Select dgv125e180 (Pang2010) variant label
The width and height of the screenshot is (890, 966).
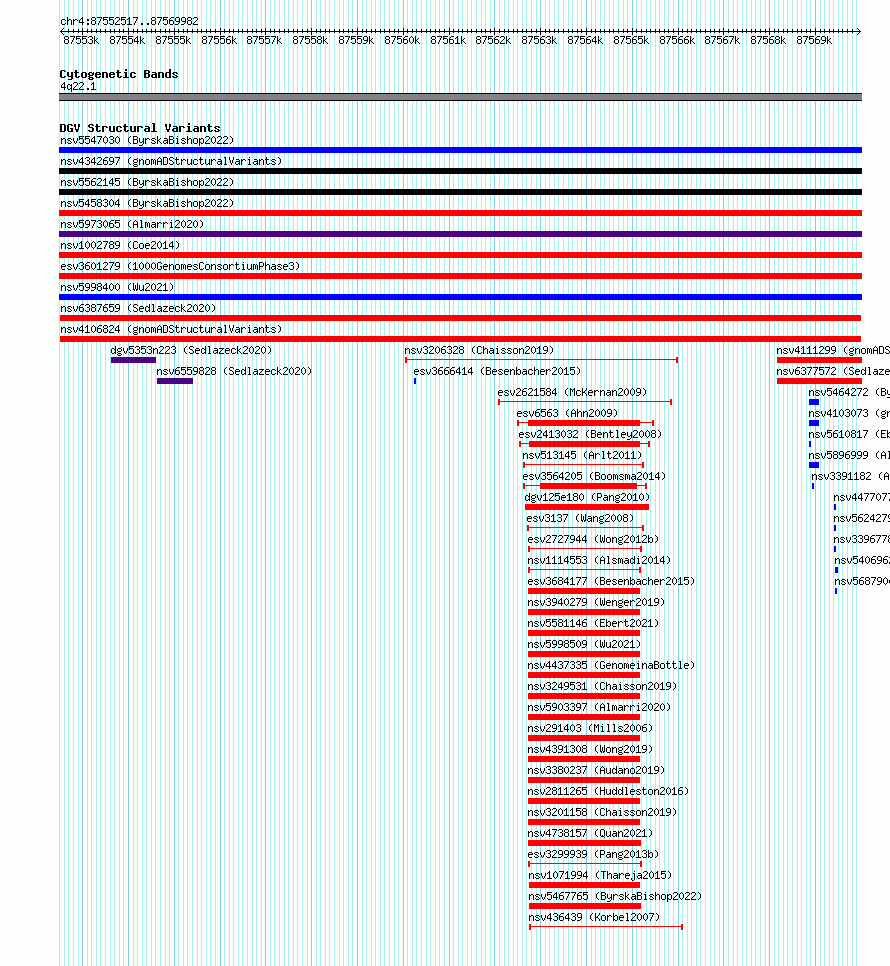click(x=587, y=497)
